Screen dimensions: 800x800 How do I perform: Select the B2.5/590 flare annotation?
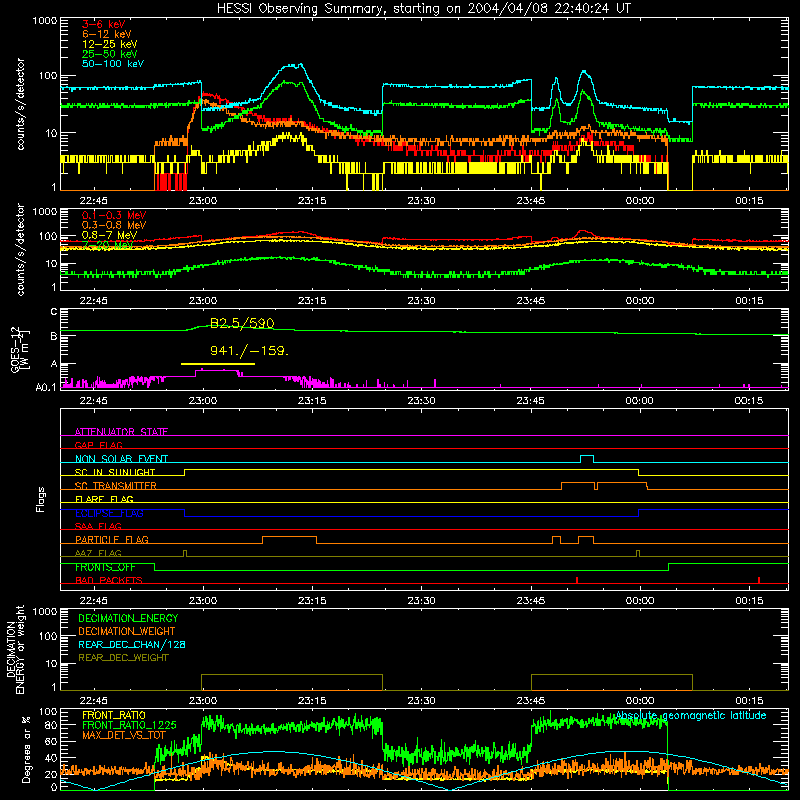(242, 323)
